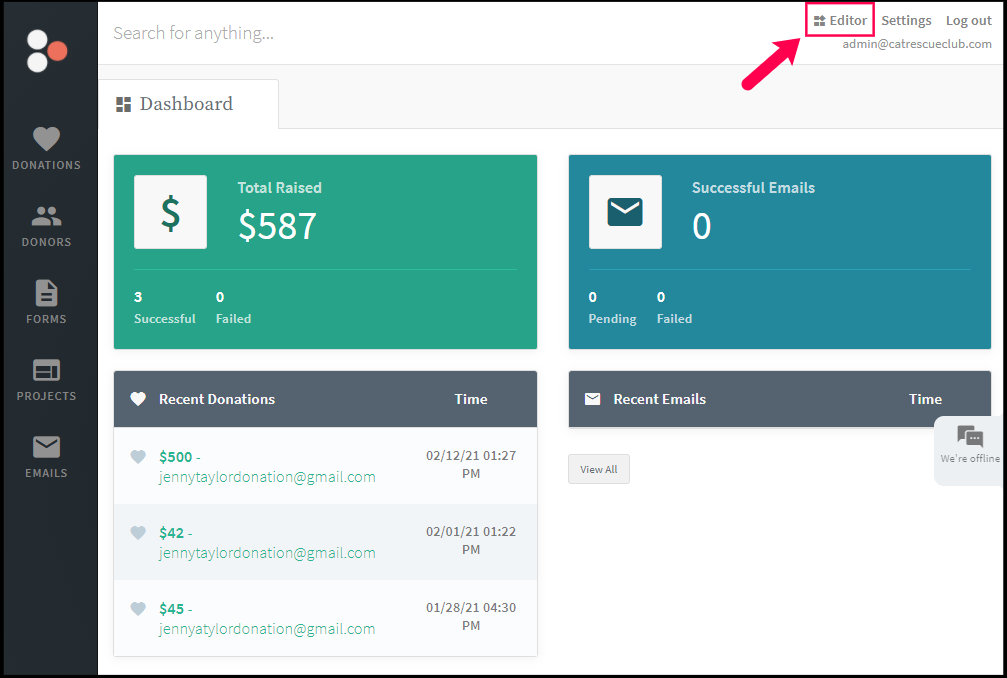Click the dollar sign Total Raised icon
The height and width of the screenshot is (678, 1007).
pyautogui.click(x=171, y=212)
